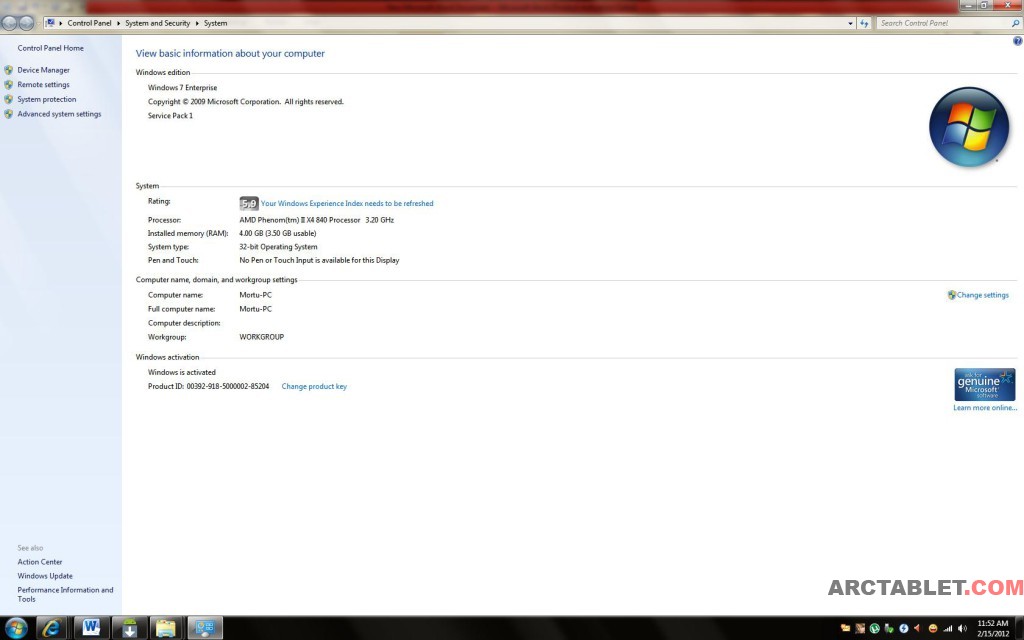
Task: Click the Show desktop button
Action: (1019, 628)
